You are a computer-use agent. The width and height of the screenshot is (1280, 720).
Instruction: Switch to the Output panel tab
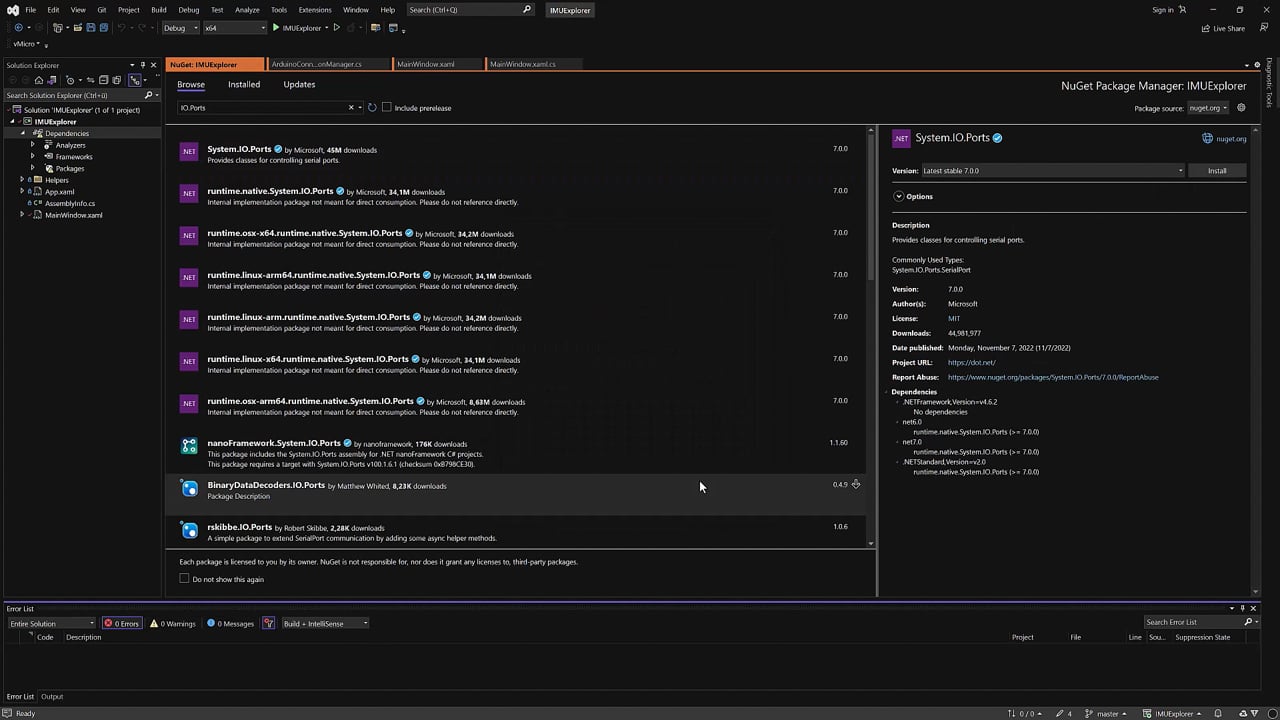tap(52, 696)
